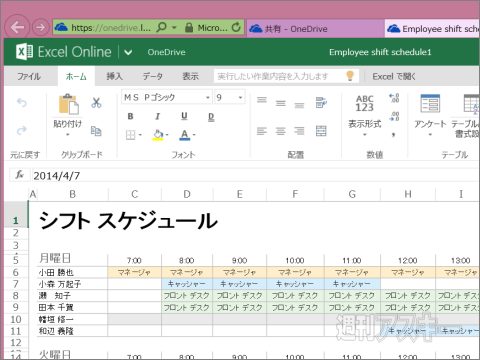Click the browser forward arrow

point(41,27)
